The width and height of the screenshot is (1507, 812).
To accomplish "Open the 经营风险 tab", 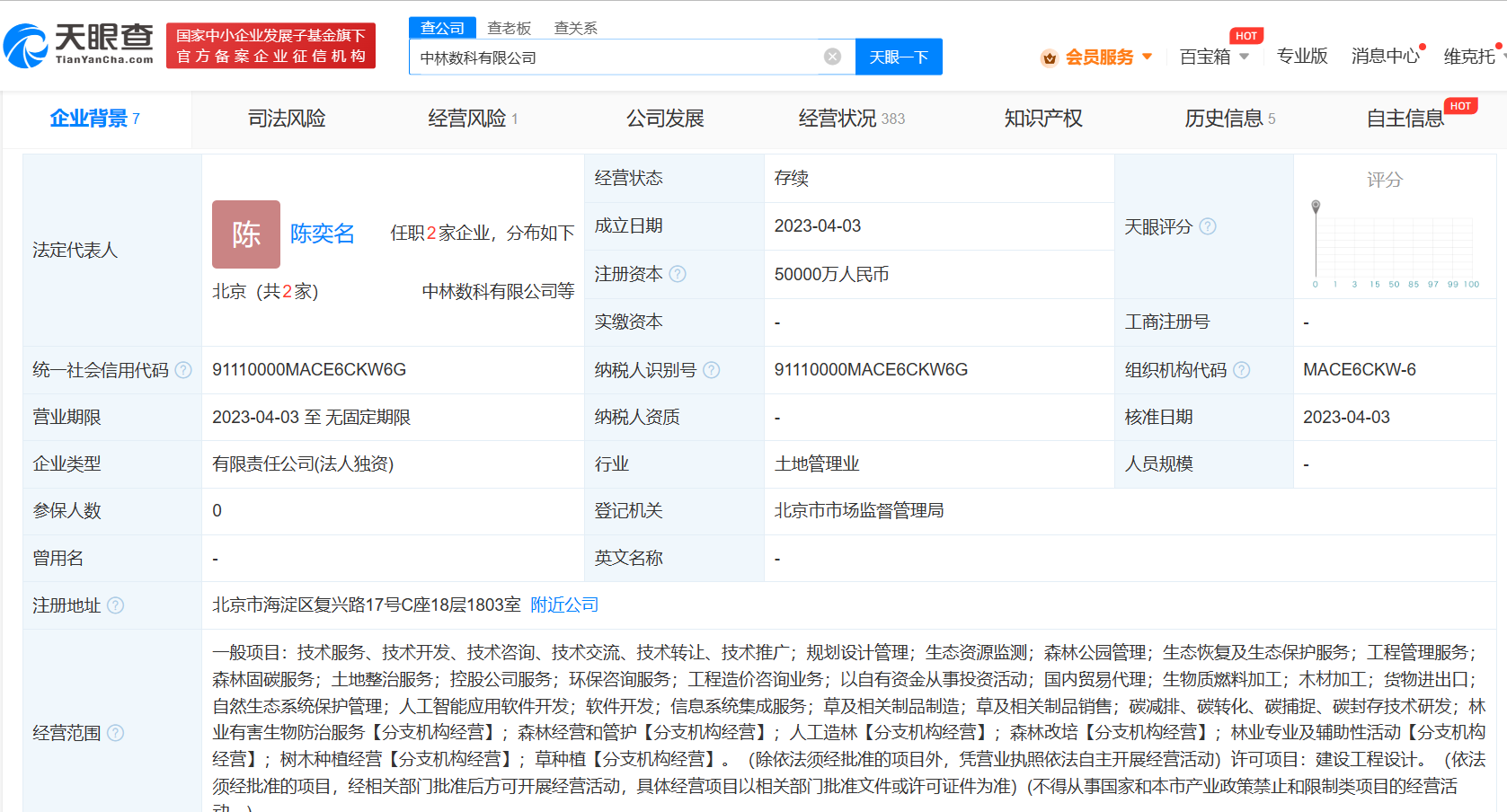I will (x=473, y=119).
